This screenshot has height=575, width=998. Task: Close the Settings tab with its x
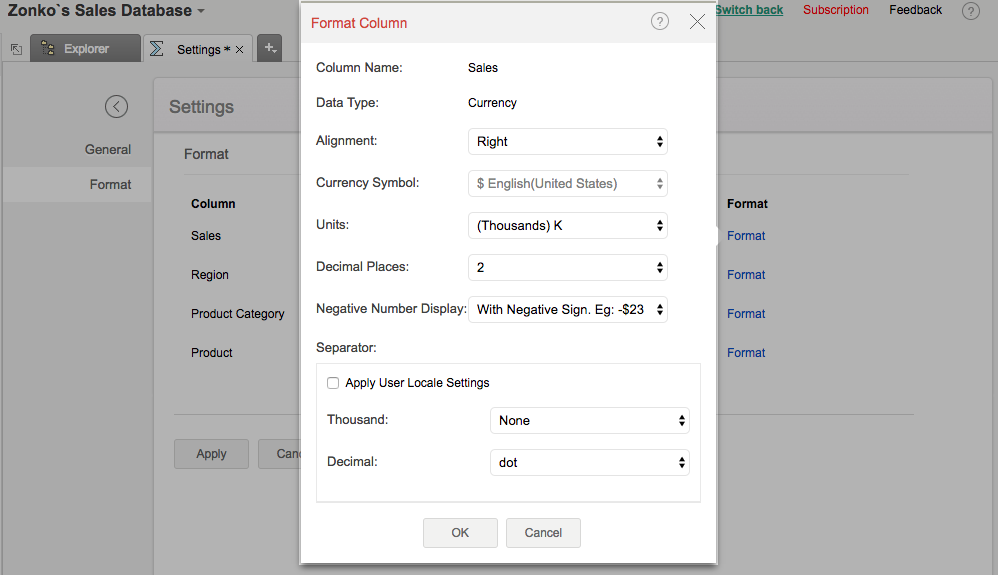pyautogui.click(x=240, y=49)
